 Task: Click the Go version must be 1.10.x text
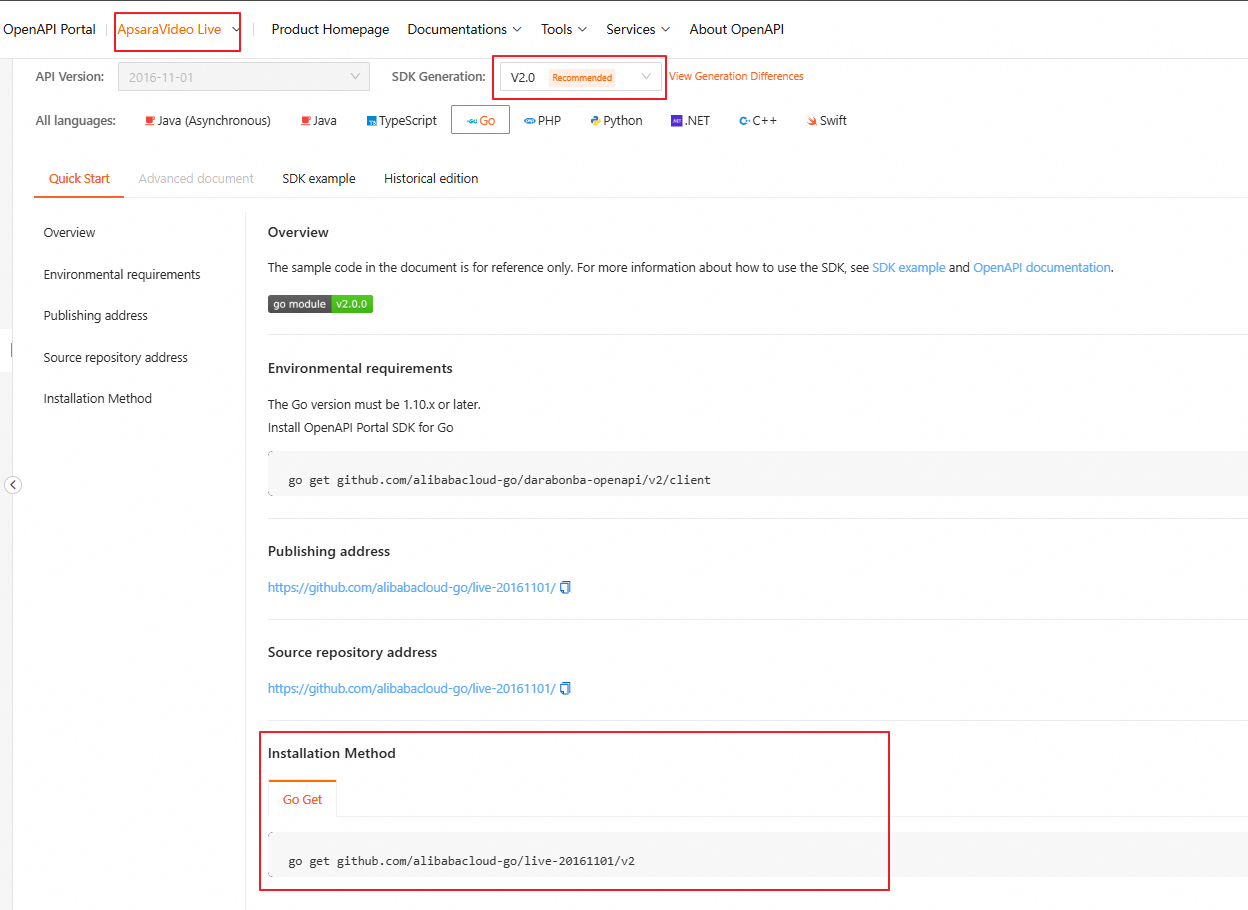[x=374, y=405]
